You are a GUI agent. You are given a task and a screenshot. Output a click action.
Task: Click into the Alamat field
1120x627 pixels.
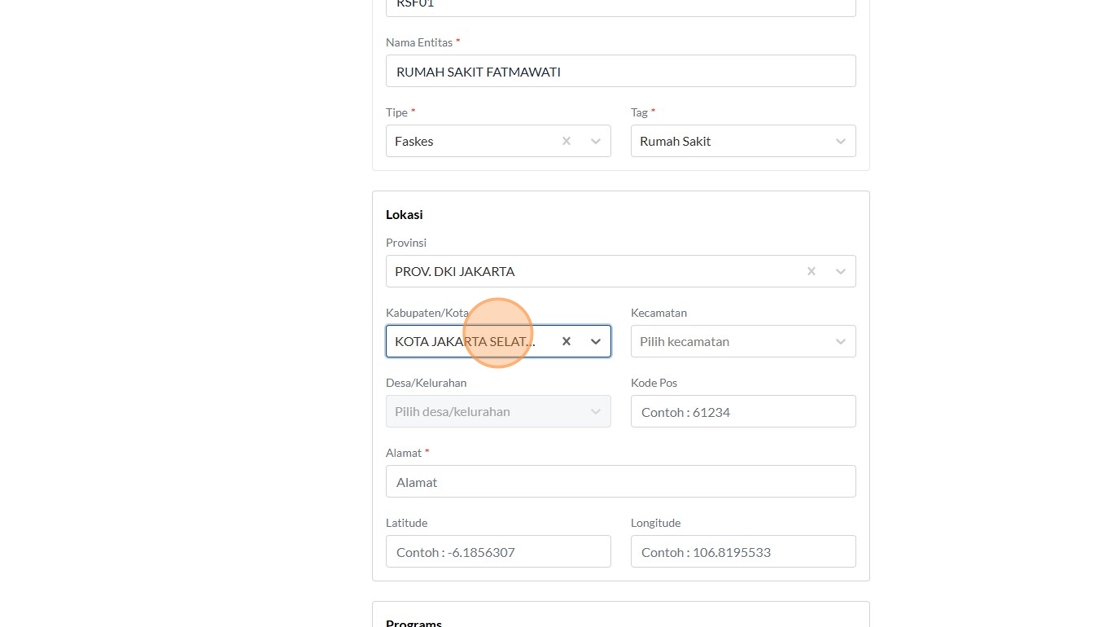[x=620, y=481]
